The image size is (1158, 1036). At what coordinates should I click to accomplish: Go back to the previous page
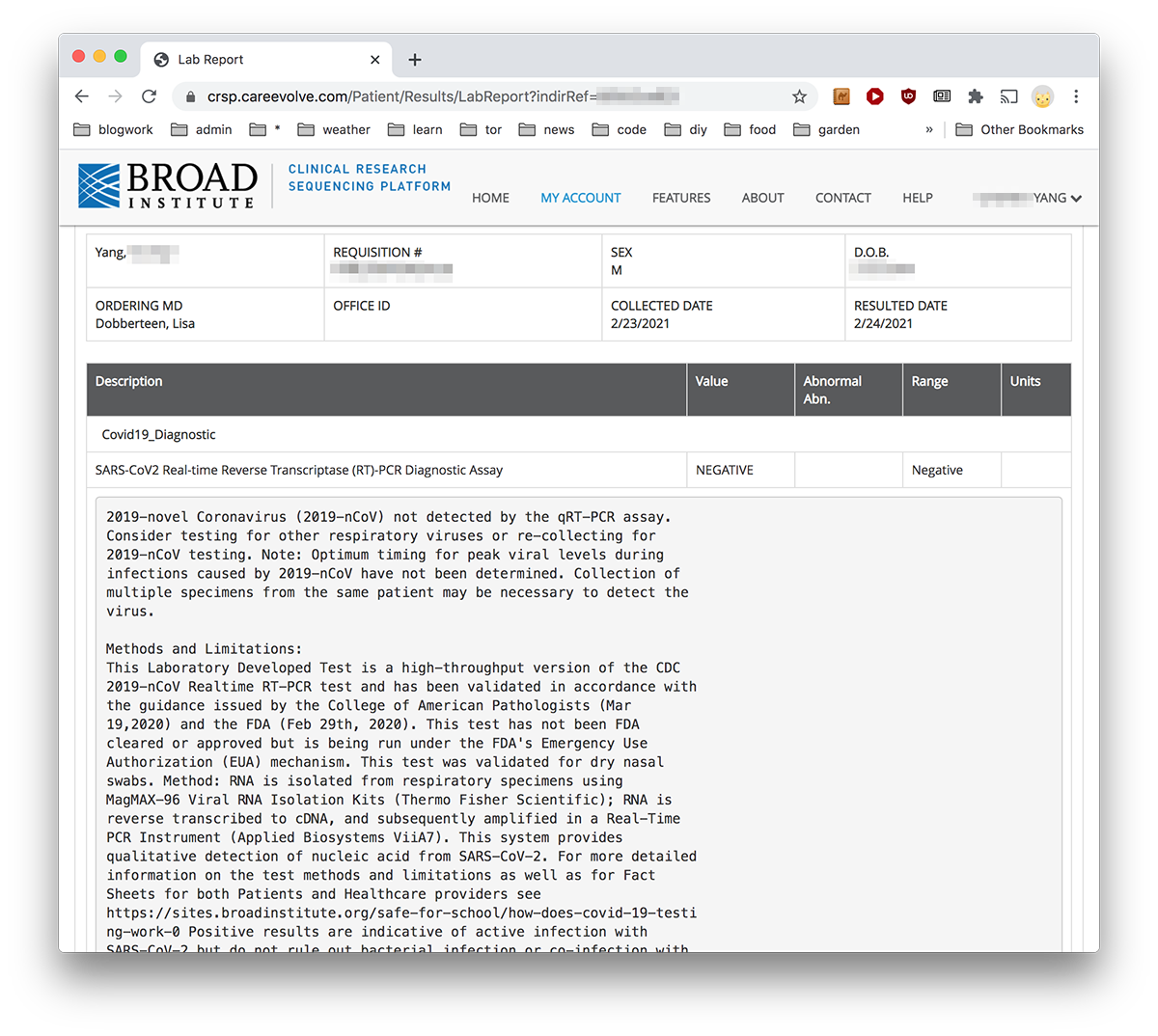point(82,96)
